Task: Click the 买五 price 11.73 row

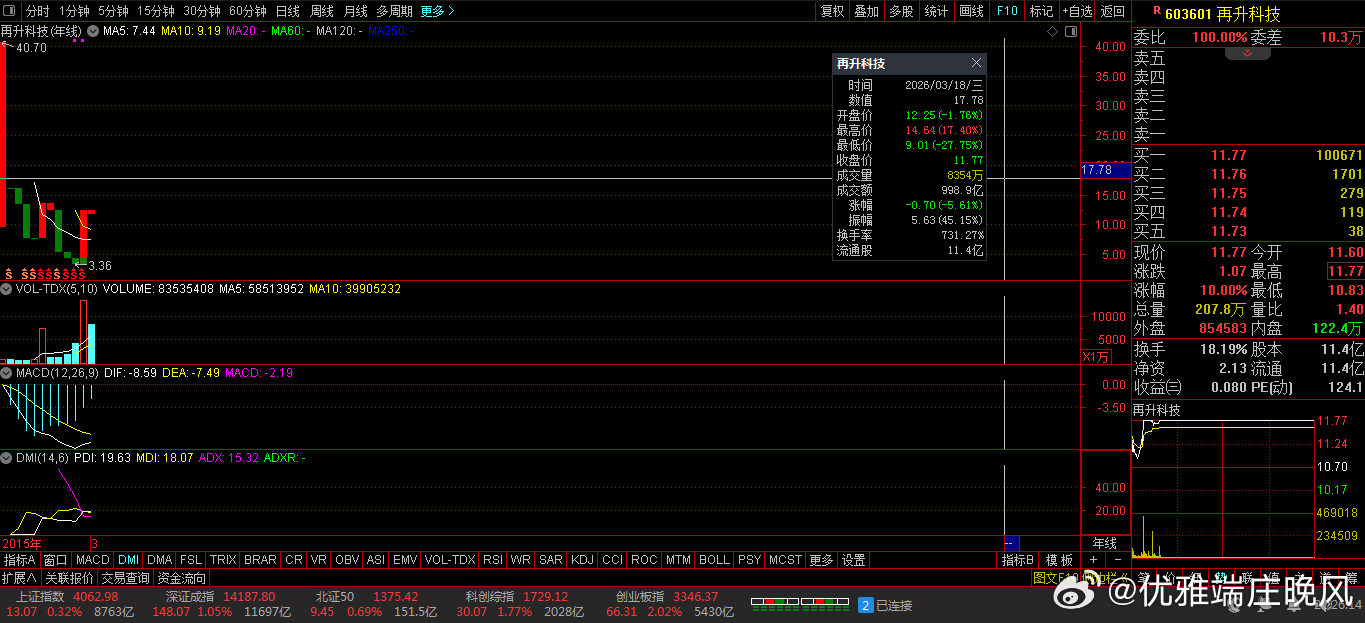Action: [x=1248, y=231]
